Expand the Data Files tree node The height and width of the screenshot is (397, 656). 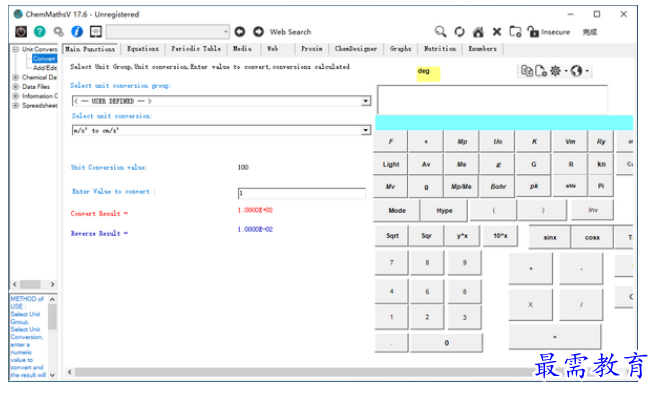[x=15, y=87]
